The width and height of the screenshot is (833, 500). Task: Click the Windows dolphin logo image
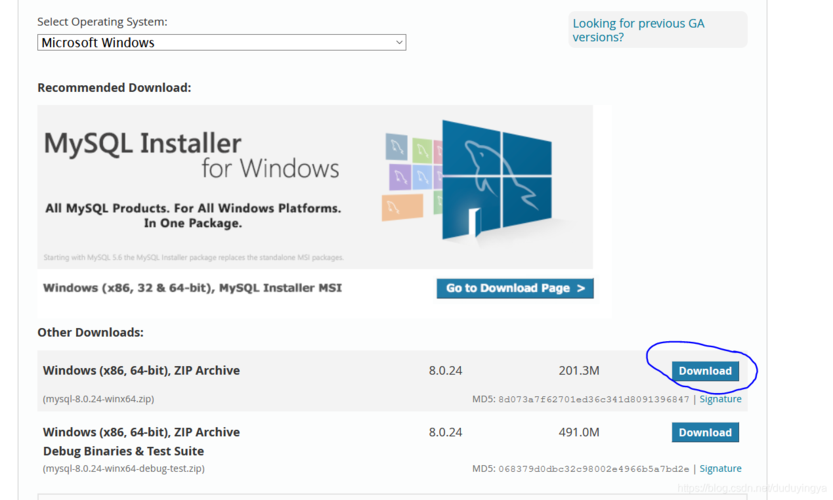(496, 181)
